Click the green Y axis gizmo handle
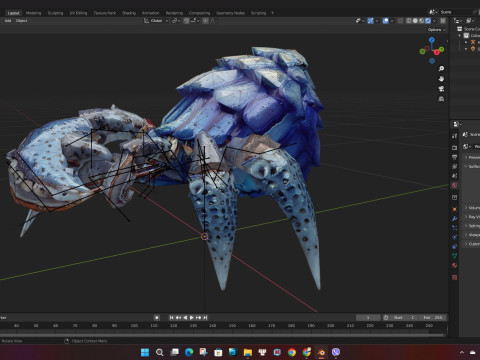Screen dimensions: 480x360 tap(442, 49)
